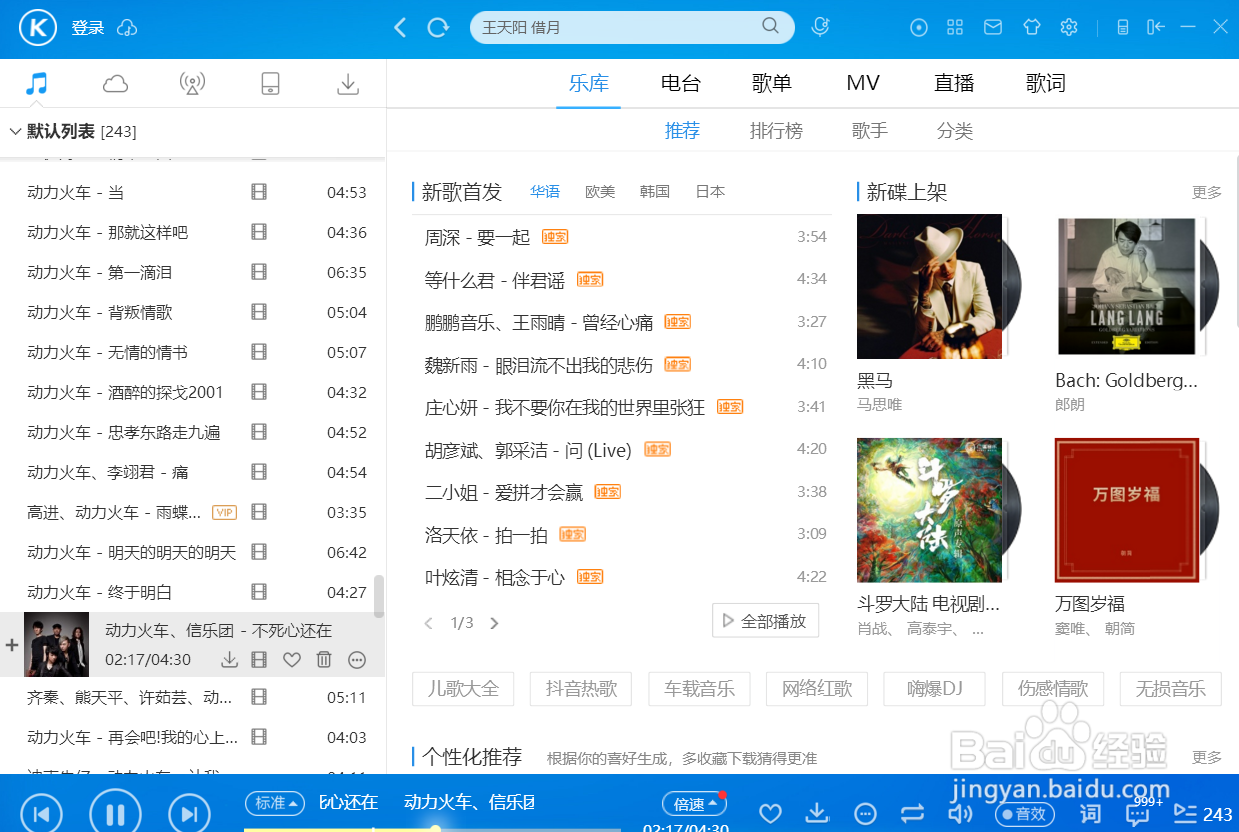Switch to the 电台 tab

coord(681,83)
